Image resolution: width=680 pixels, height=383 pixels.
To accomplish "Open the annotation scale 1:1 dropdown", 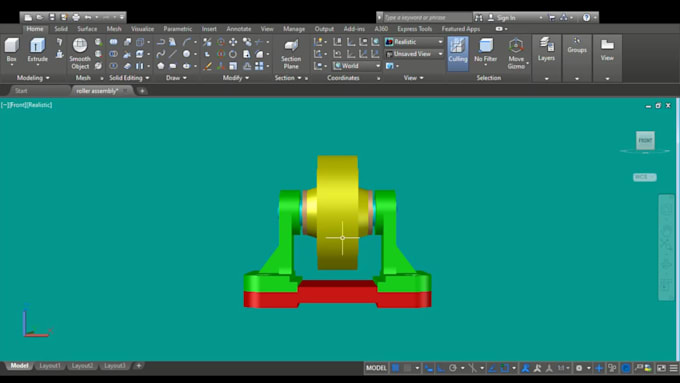I will coord(563,368).
